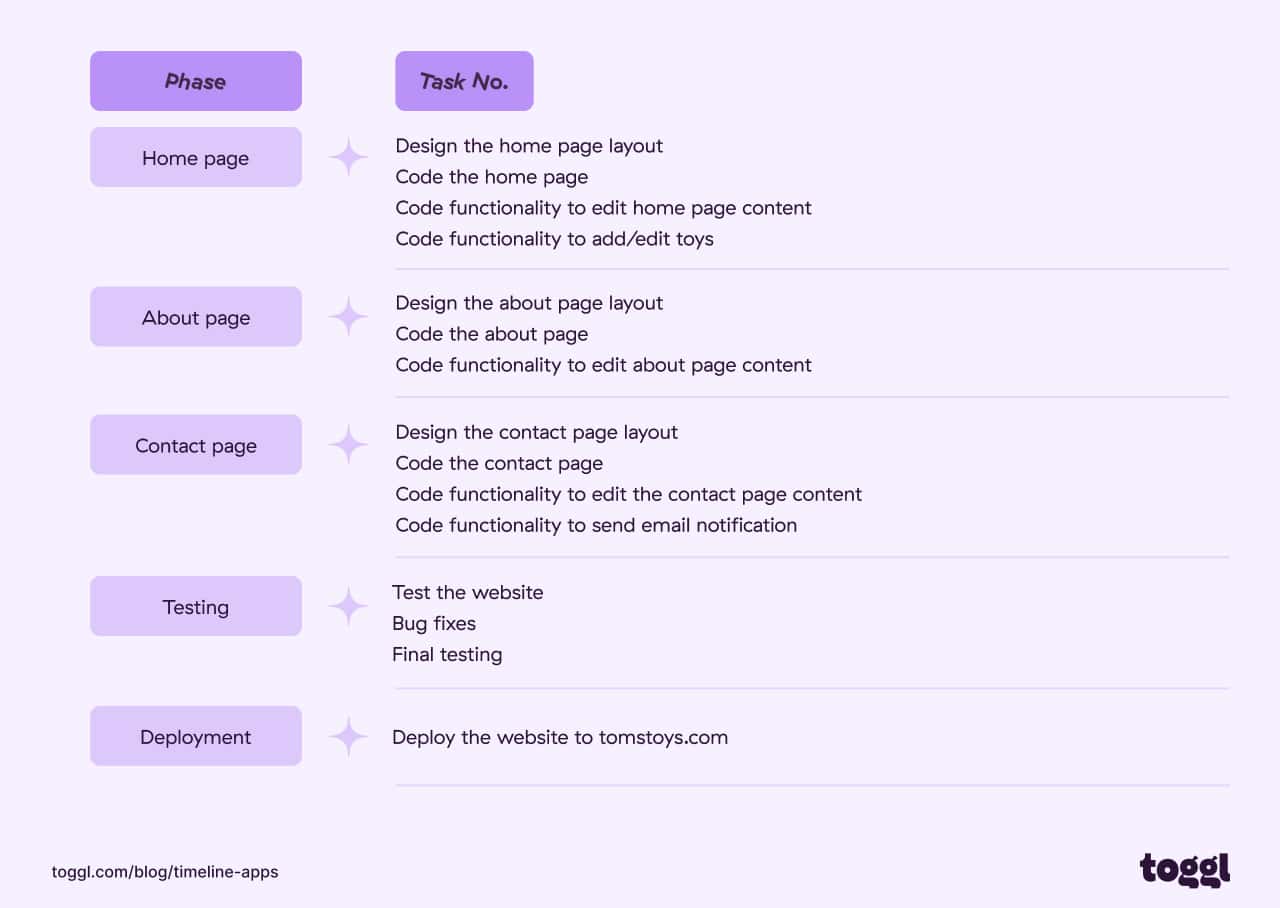Click the 'Bug fixes' task
Screen dimensions: 1280x908
[434, 623]
